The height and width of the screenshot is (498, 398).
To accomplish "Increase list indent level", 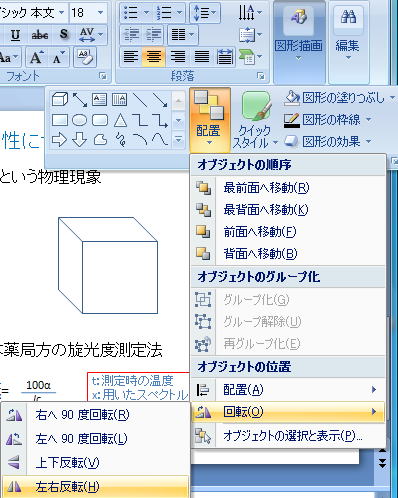I will click(153, 35).
